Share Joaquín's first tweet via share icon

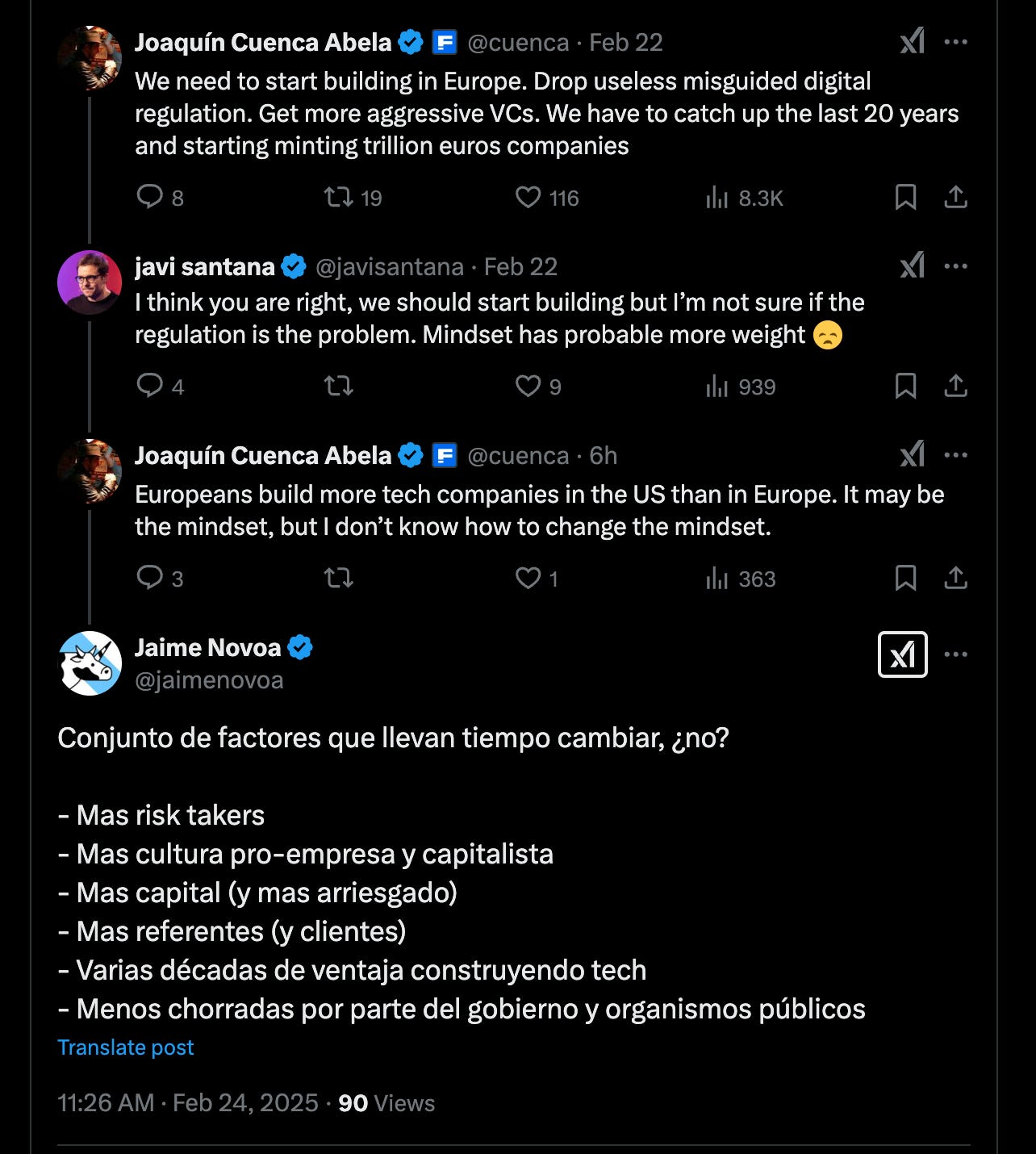tap(955, 197)
